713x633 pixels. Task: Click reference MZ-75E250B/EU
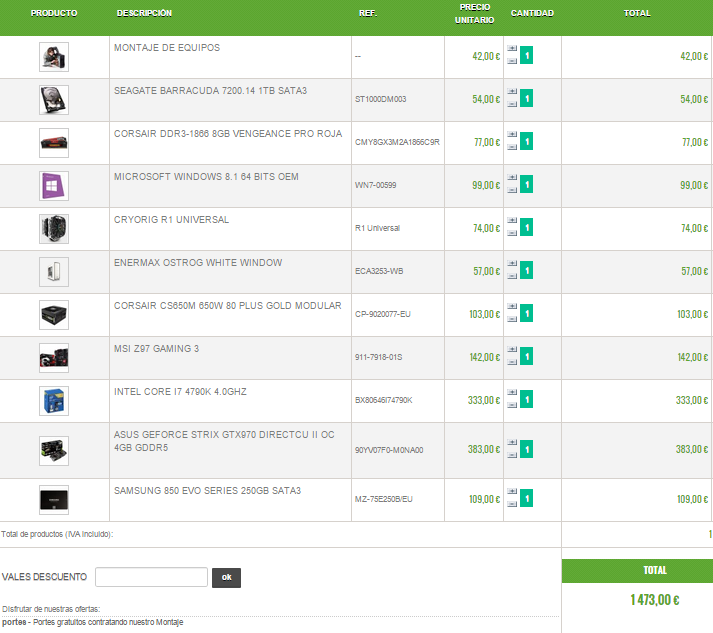pyautogui.click(x=384, y=499)
